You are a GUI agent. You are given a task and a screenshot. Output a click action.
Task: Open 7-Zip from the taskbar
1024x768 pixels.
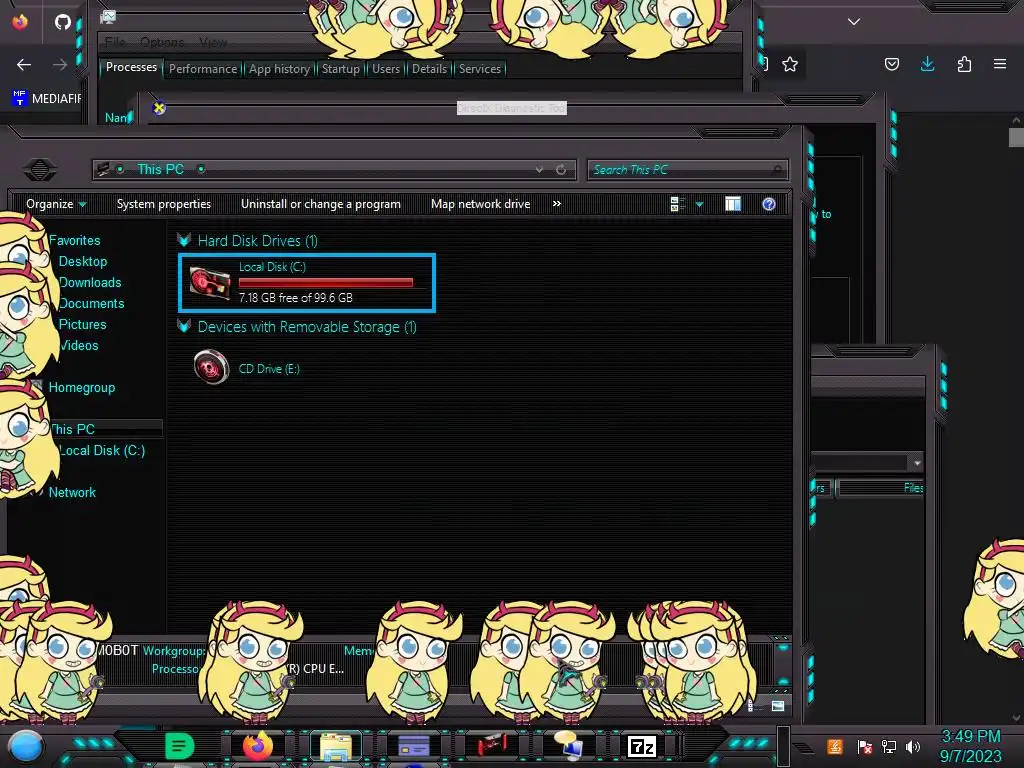tap(641, 746)
